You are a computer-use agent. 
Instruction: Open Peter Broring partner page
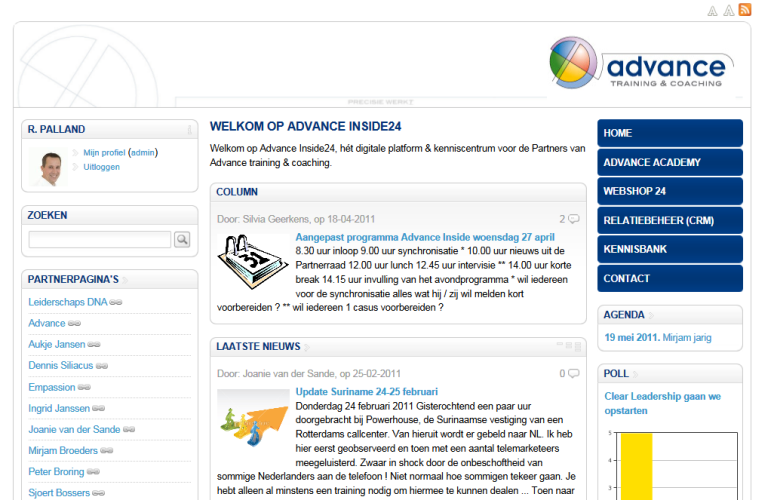tap(56, 472)
